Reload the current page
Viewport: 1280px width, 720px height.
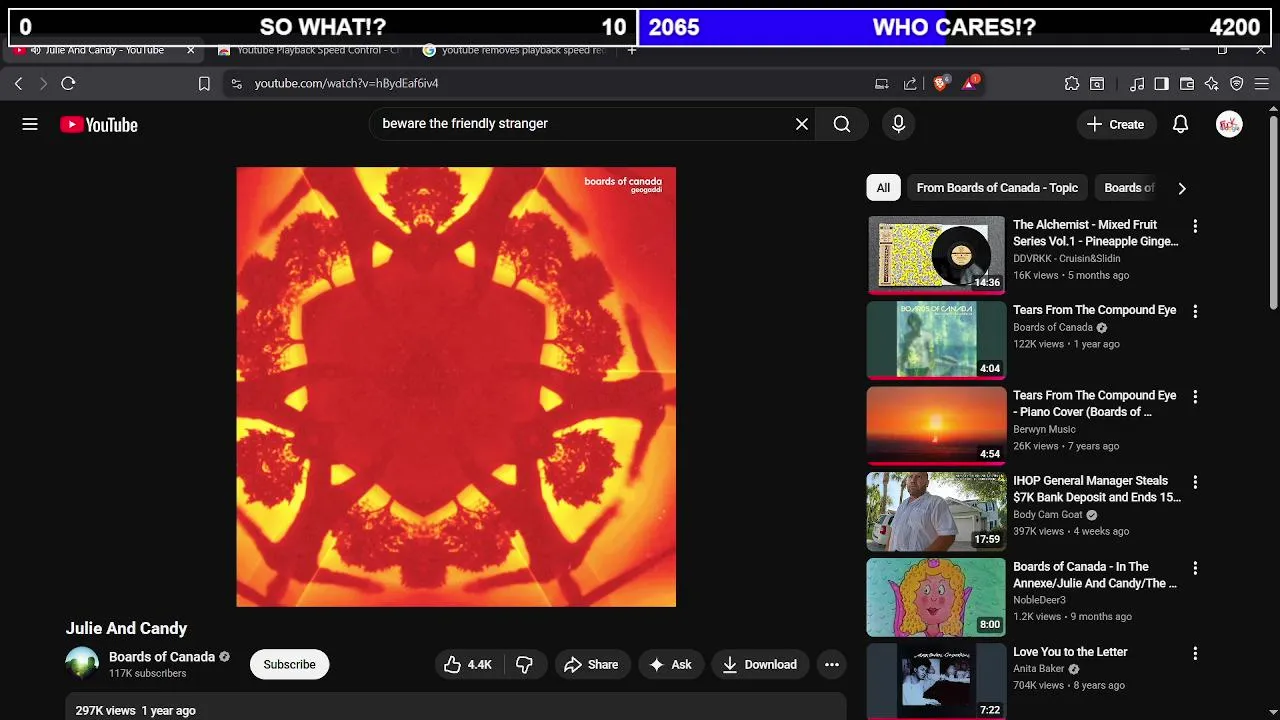tap(68, 84)
